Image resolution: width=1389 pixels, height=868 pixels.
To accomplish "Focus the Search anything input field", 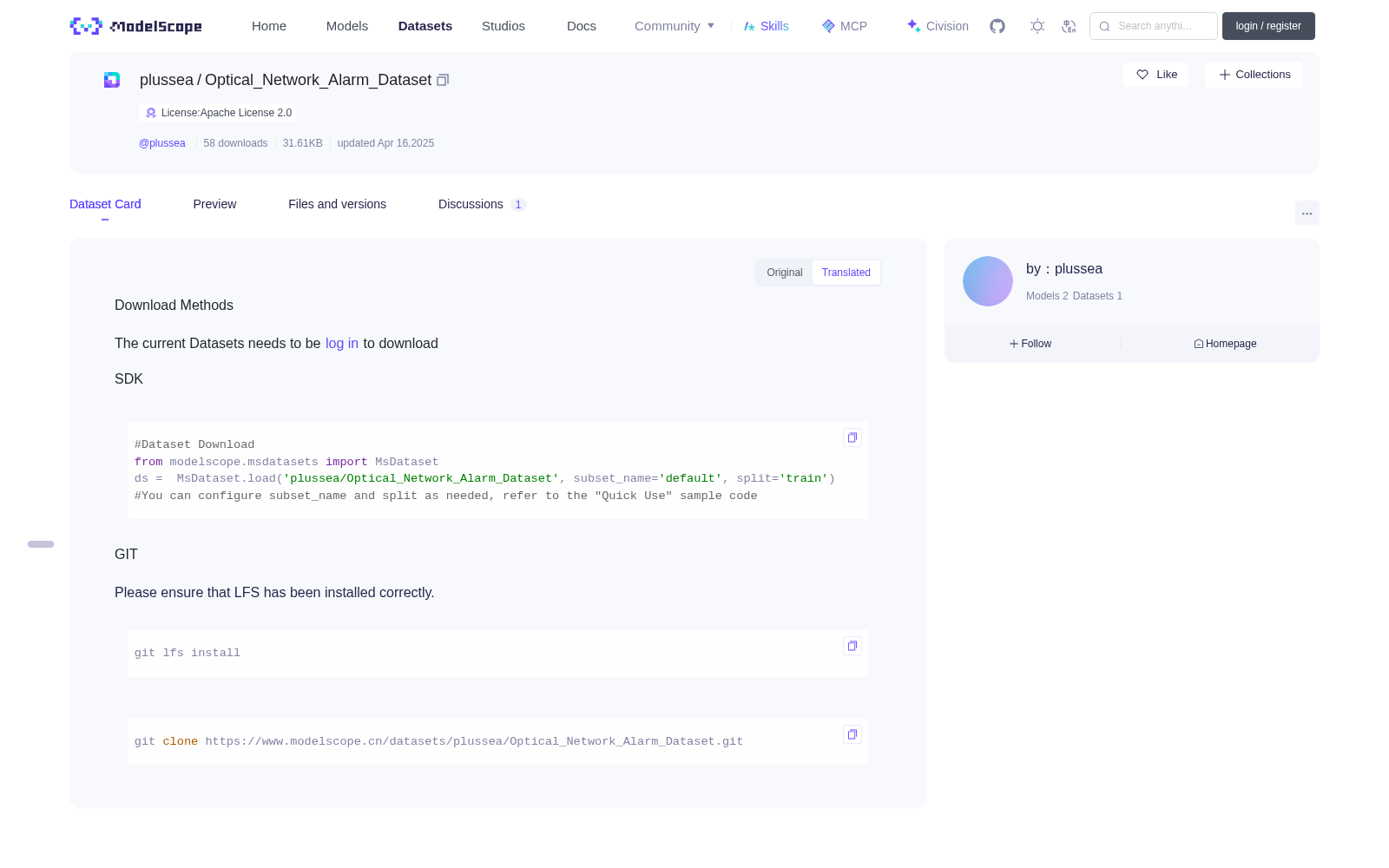I will pyautogui.click(x=1154, y=26).
